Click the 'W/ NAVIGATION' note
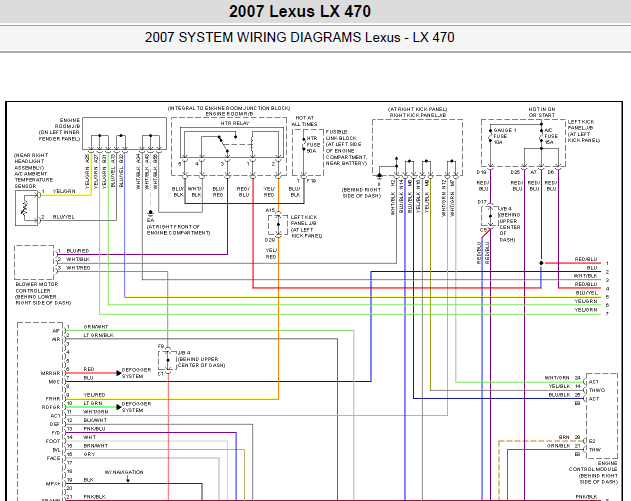 [124, 472]
